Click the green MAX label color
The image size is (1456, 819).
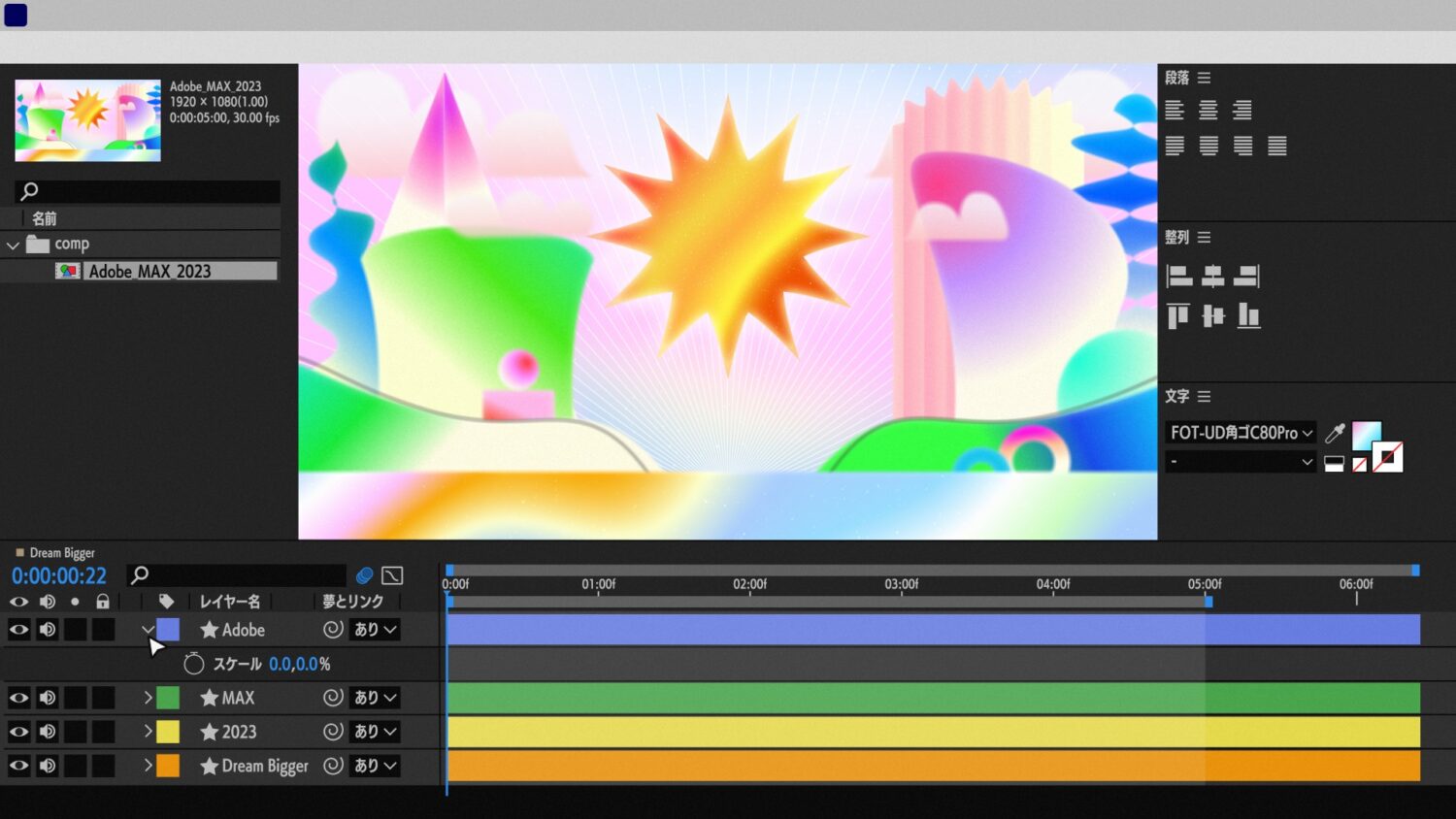168,698
